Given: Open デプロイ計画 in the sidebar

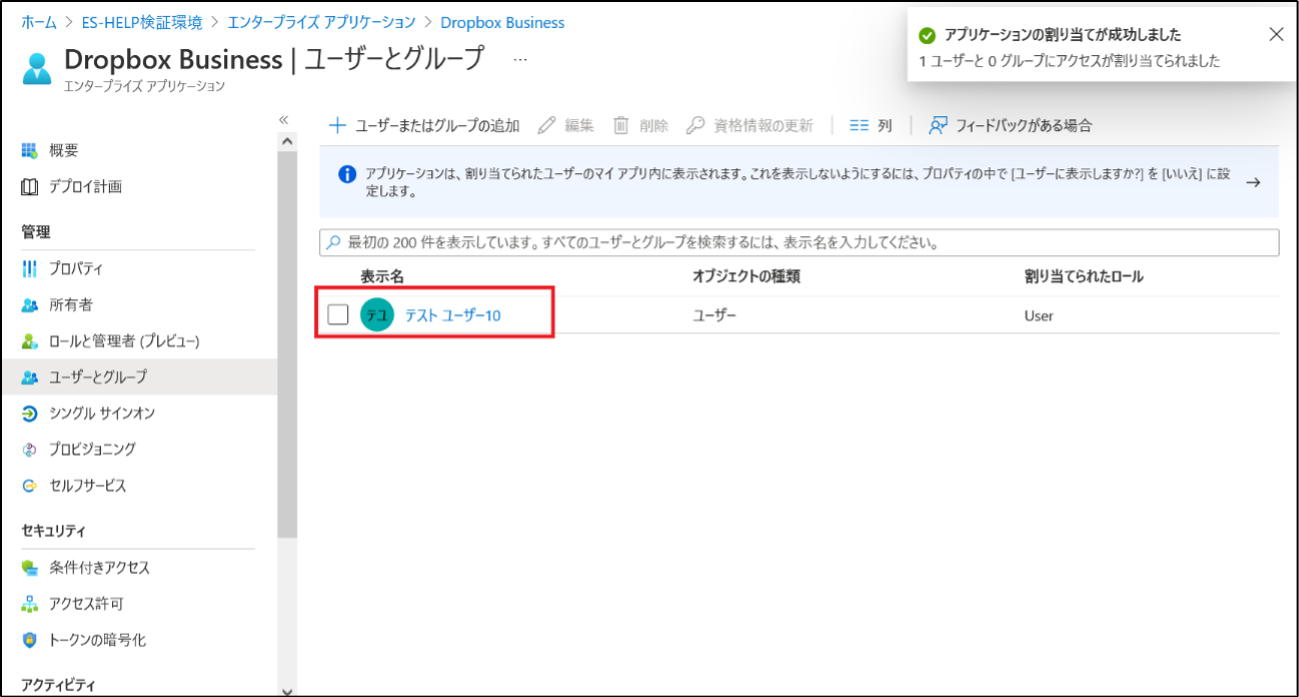Looking at the screenshot, I should pos(86,187).
